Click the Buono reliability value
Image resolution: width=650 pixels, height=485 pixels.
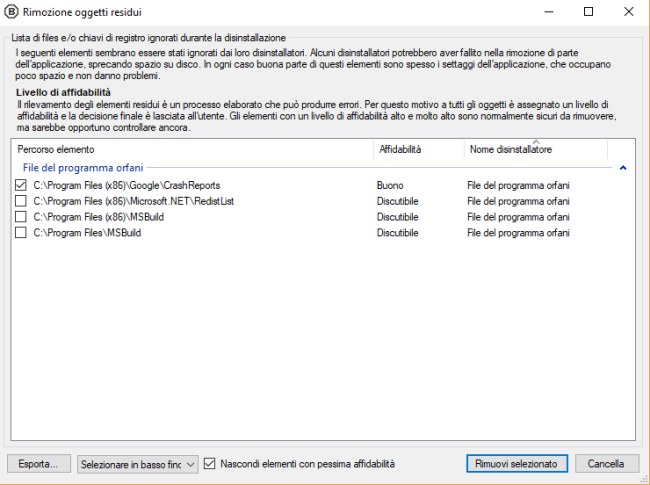click(x=391, y=186)
